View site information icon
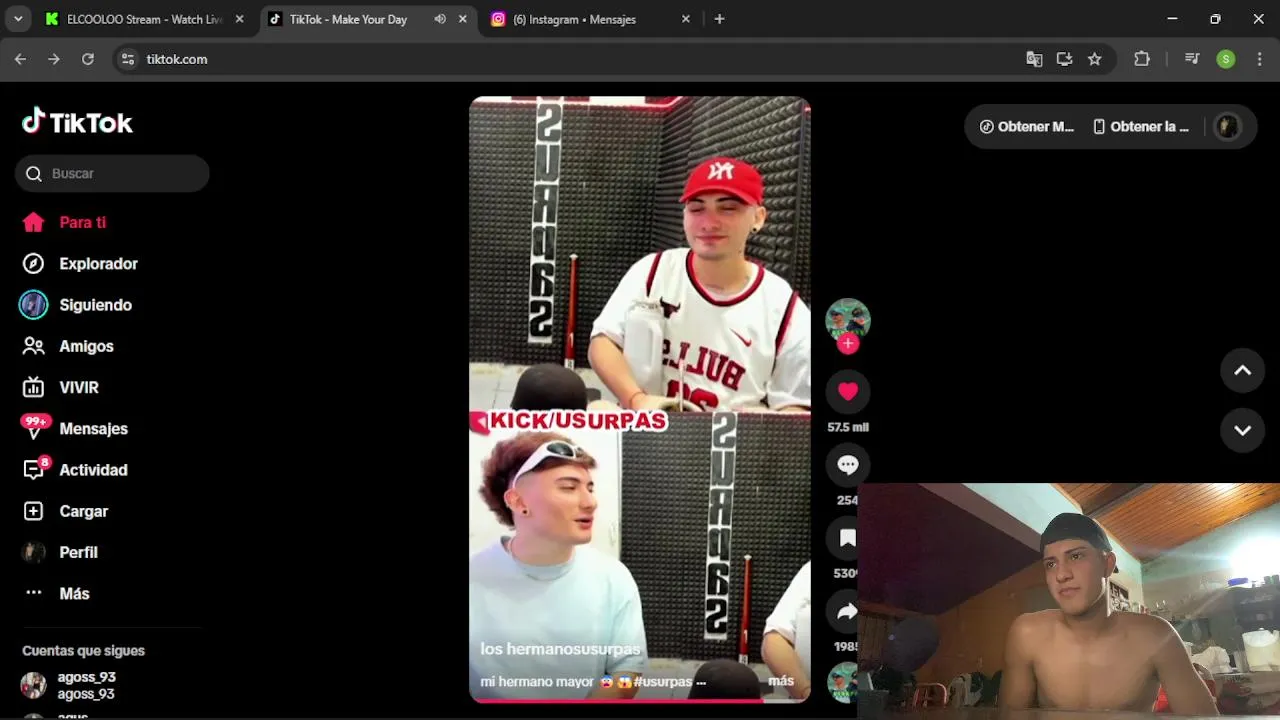 tap(127, 59)
